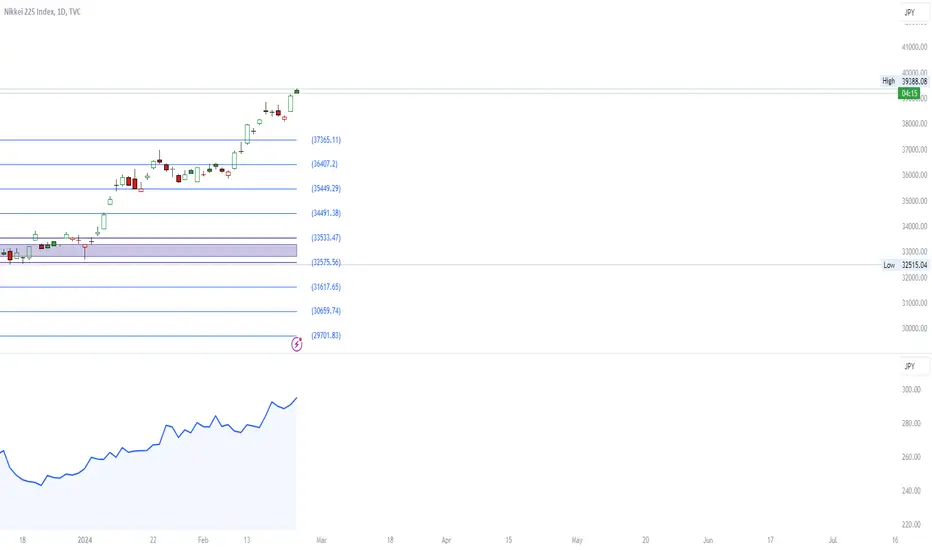Screen dimensions: 932x550
Task: Click the (35449.29) level label
Action: 326,188
